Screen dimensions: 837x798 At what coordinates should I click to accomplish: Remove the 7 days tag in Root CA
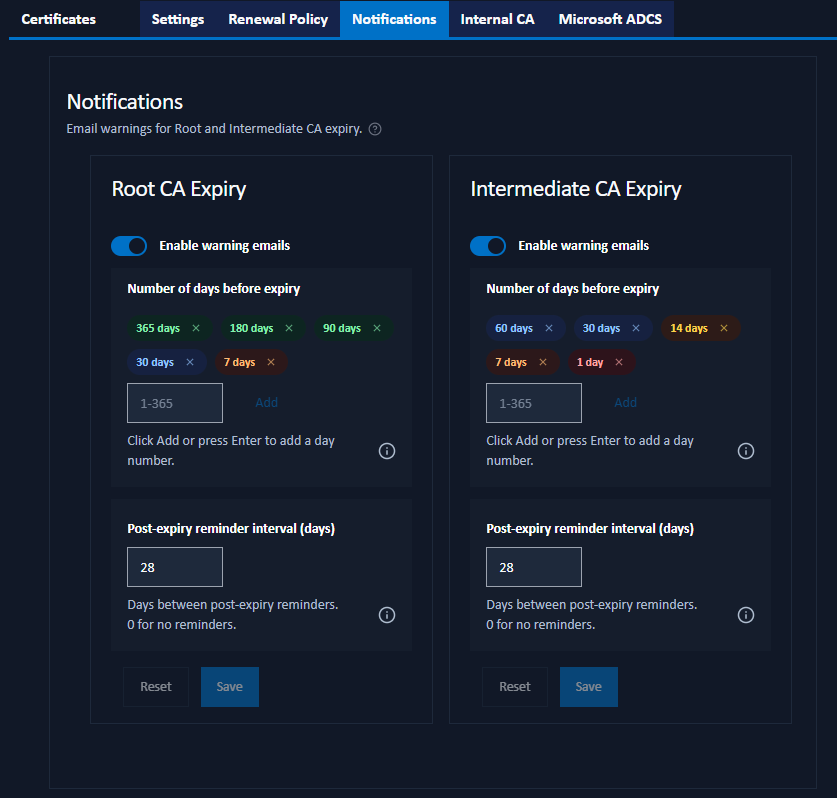[x=271, y=362]
